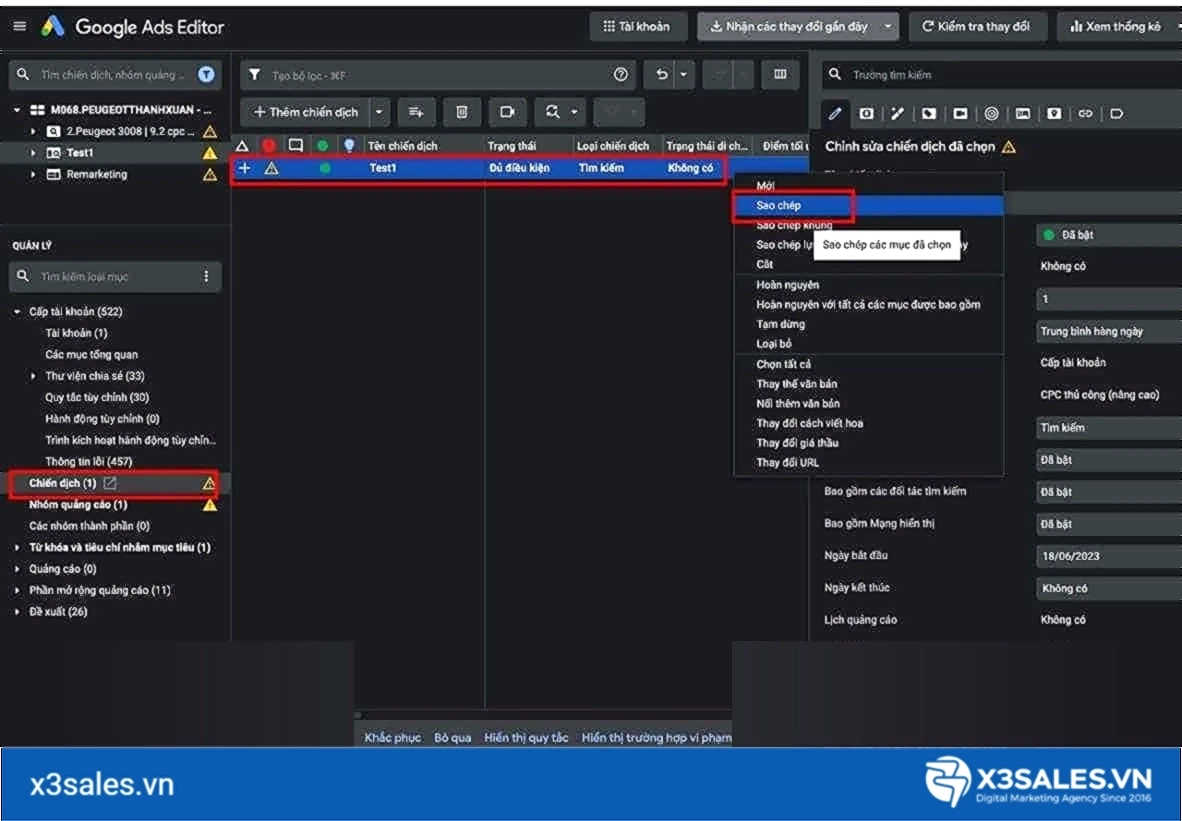Expand Thư viện chia sẻ (33)
1182x821 pixels.
pyautogui.click(x=32, y=375)
